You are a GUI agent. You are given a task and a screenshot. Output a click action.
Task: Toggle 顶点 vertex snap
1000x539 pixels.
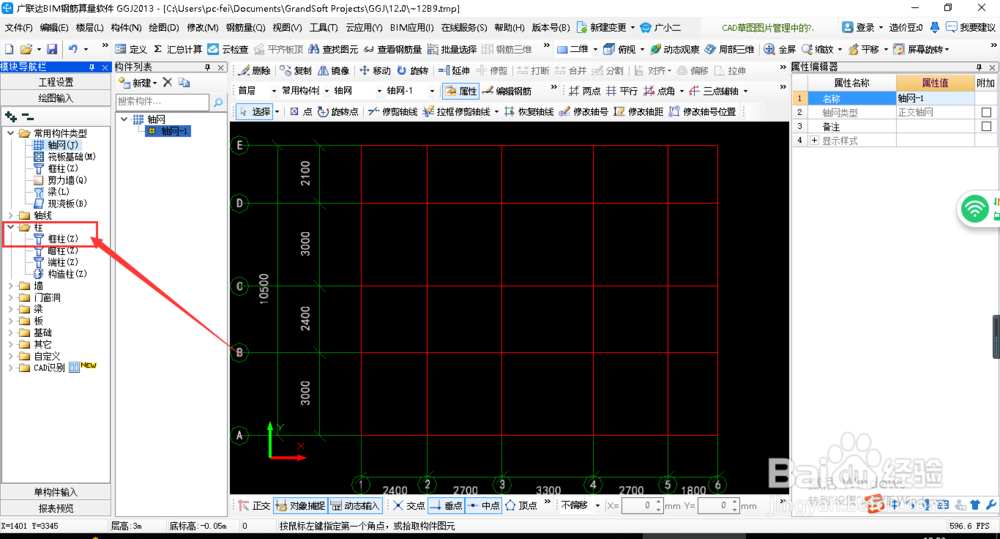tap(520, 505)
